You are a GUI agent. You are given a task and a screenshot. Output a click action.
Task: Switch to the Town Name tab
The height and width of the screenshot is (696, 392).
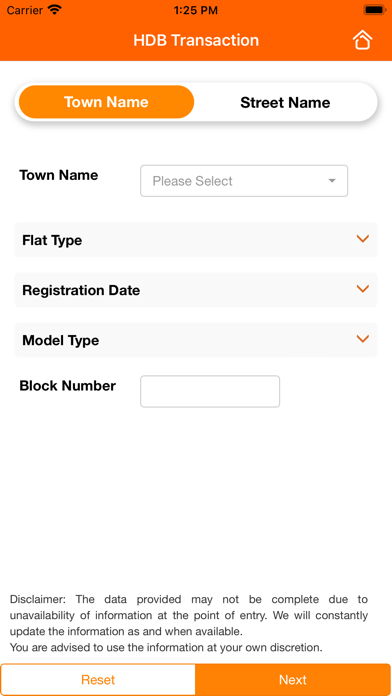pos(107,102)
